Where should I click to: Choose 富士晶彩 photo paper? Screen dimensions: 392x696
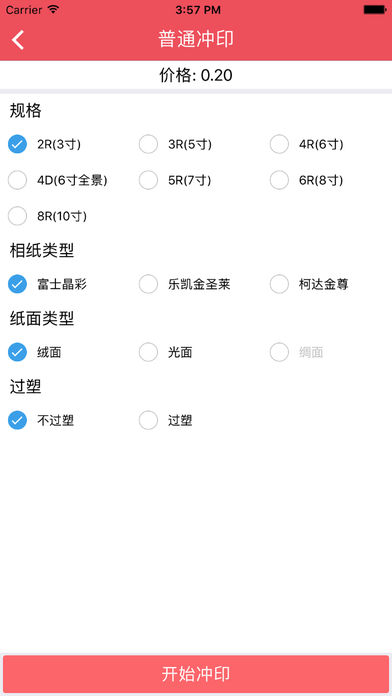(x=48, y=284)
